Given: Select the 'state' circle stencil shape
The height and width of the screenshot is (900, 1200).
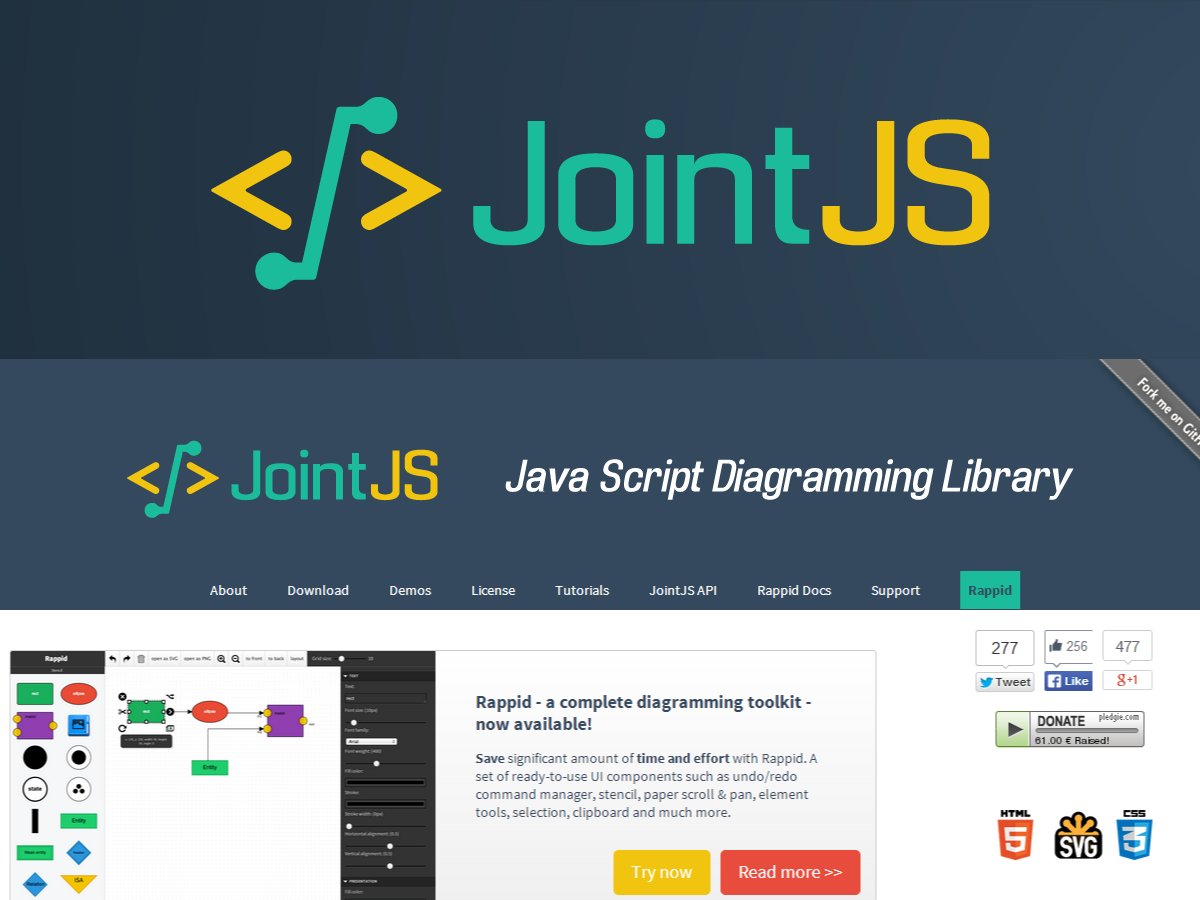Looking at the screenshot, I should coord(35,789).
